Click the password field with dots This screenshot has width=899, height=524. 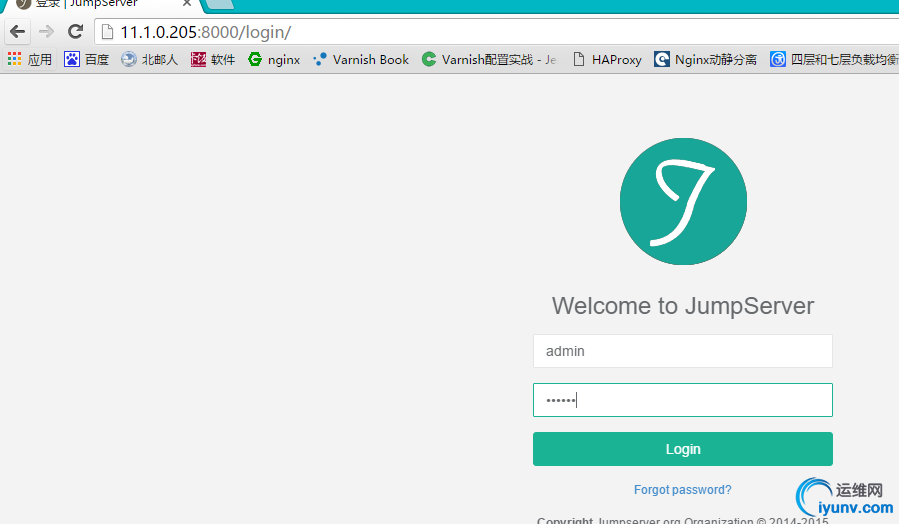[x=683, y=400]
